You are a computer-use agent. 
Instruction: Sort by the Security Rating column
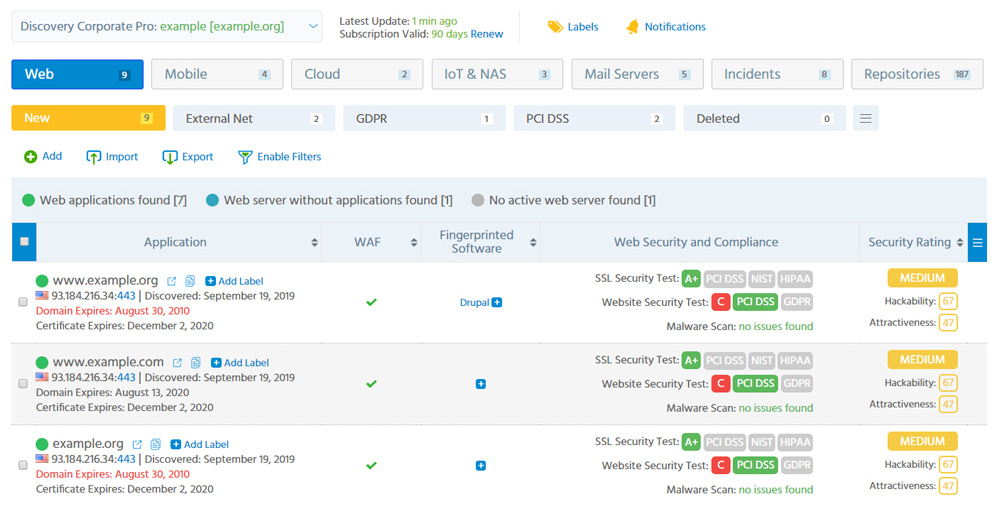[960, 242]
